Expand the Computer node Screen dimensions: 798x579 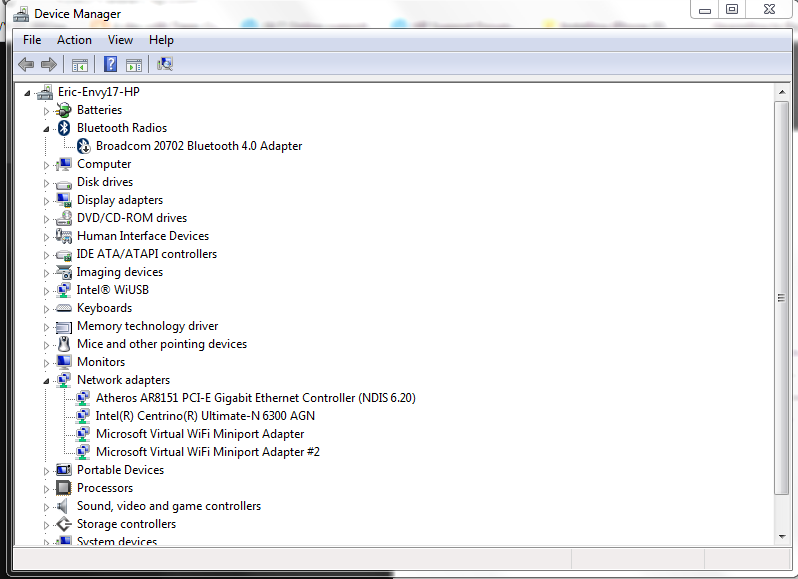pos(46,165)
